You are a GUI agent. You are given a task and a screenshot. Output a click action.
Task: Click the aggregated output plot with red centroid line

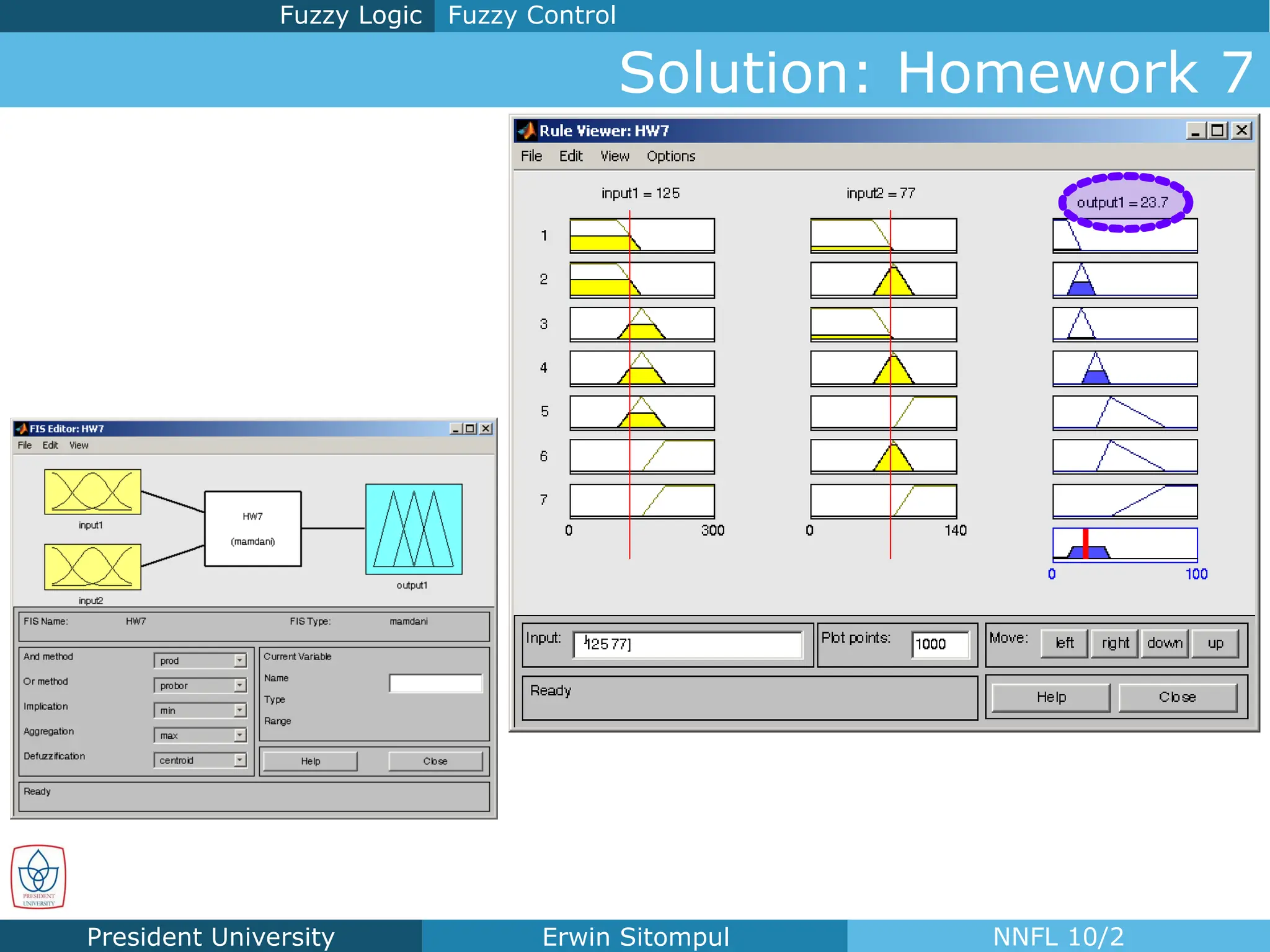coord(1124,545)
